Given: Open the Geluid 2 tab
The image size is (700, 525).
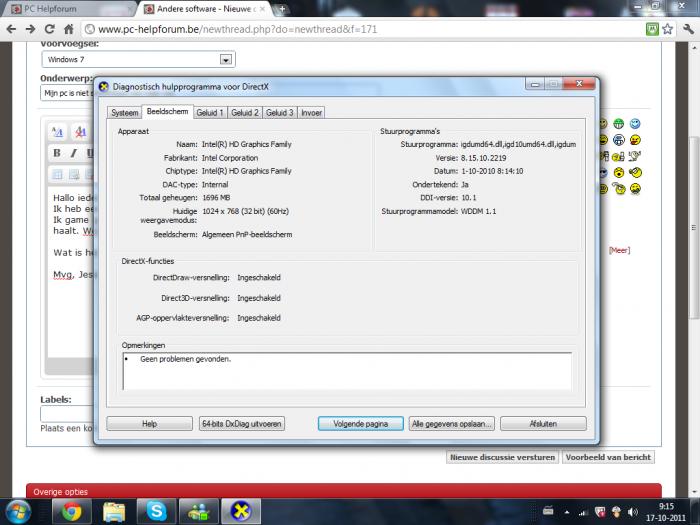Looking at the screenshot, I should tap(245, 112).
